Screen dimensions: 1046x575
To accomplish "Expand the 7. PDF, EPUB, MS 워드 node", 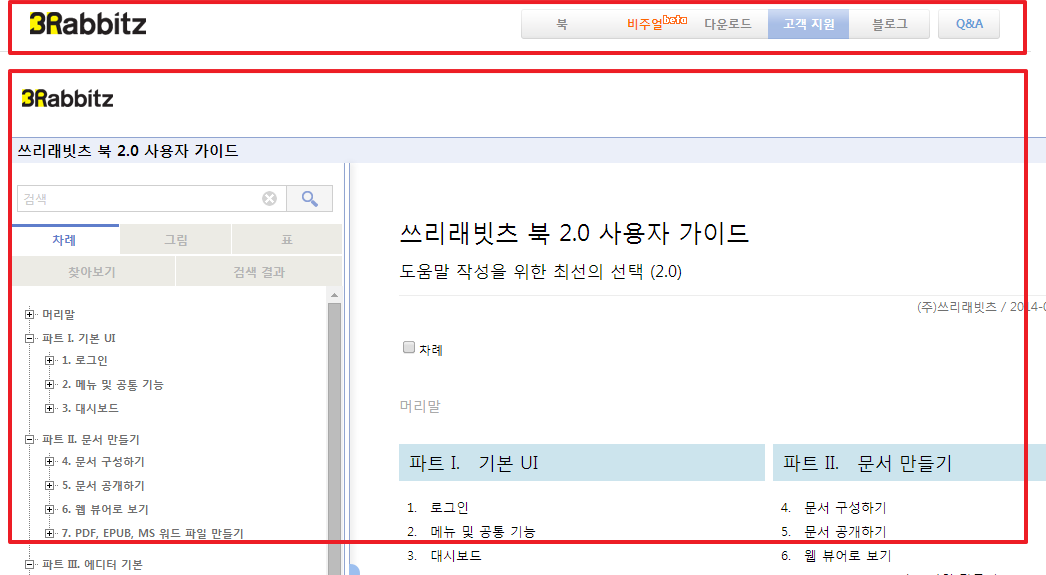I will click(49, 534).
